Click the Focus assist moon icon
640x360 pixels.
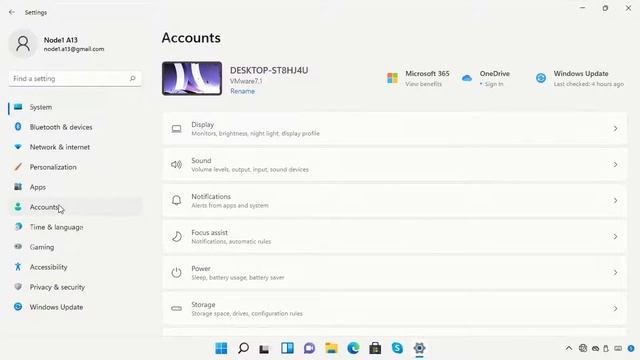(176, 237)
